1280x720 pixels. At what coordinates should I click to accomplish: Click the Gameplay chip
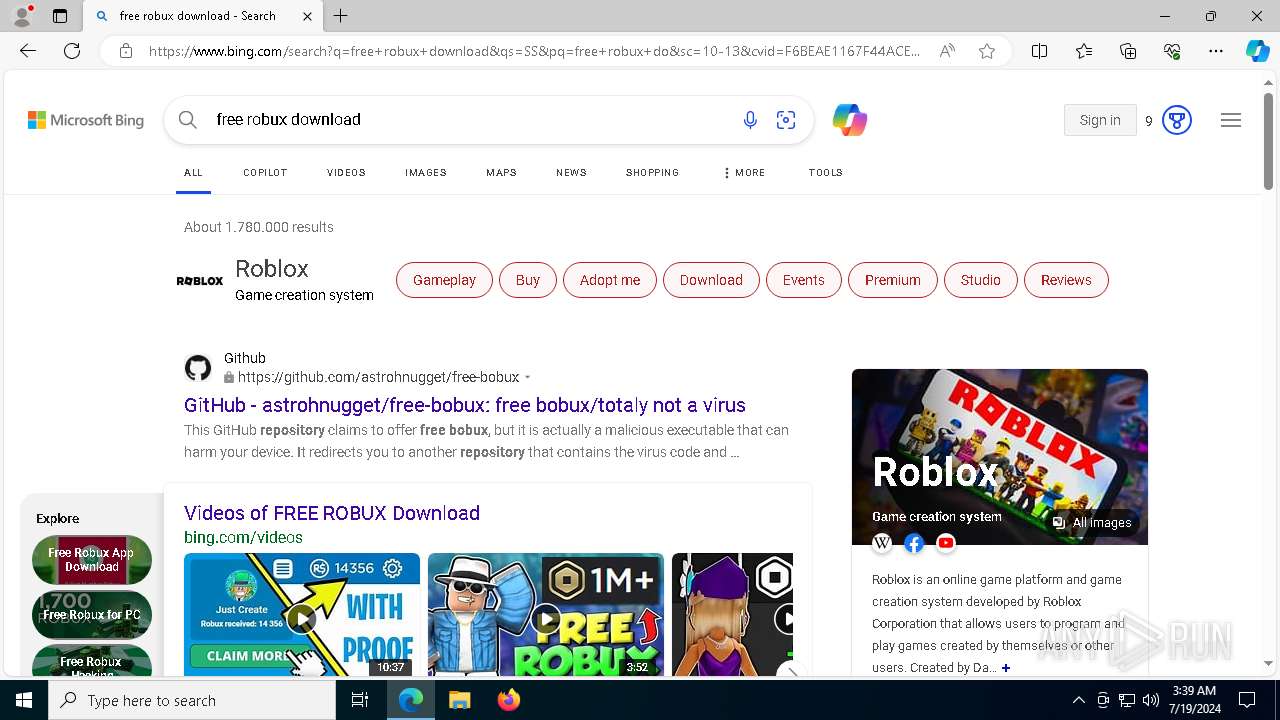tap(444, 280)
